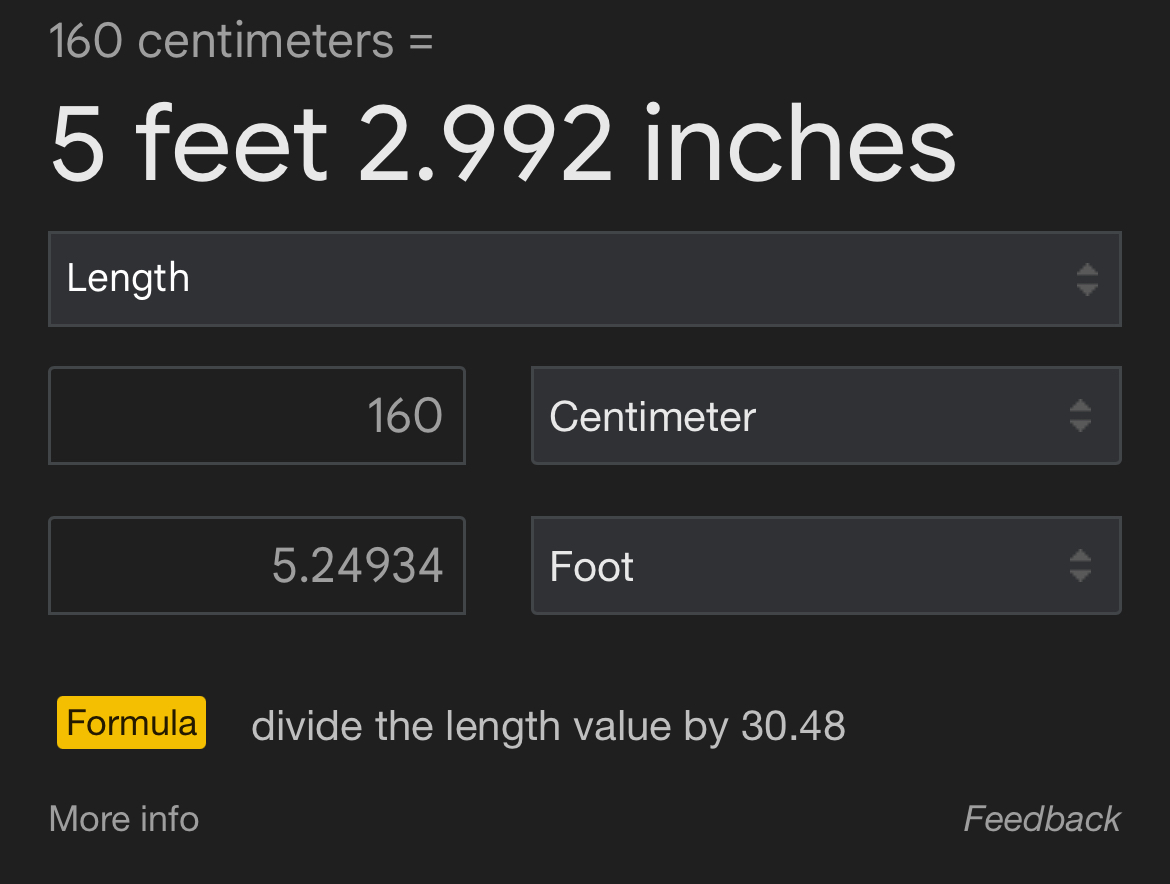1170x884 pixels.
Task: Click the Foot dropdown arrows icon
Action: pyautogui.click(x=1080, y=565)
